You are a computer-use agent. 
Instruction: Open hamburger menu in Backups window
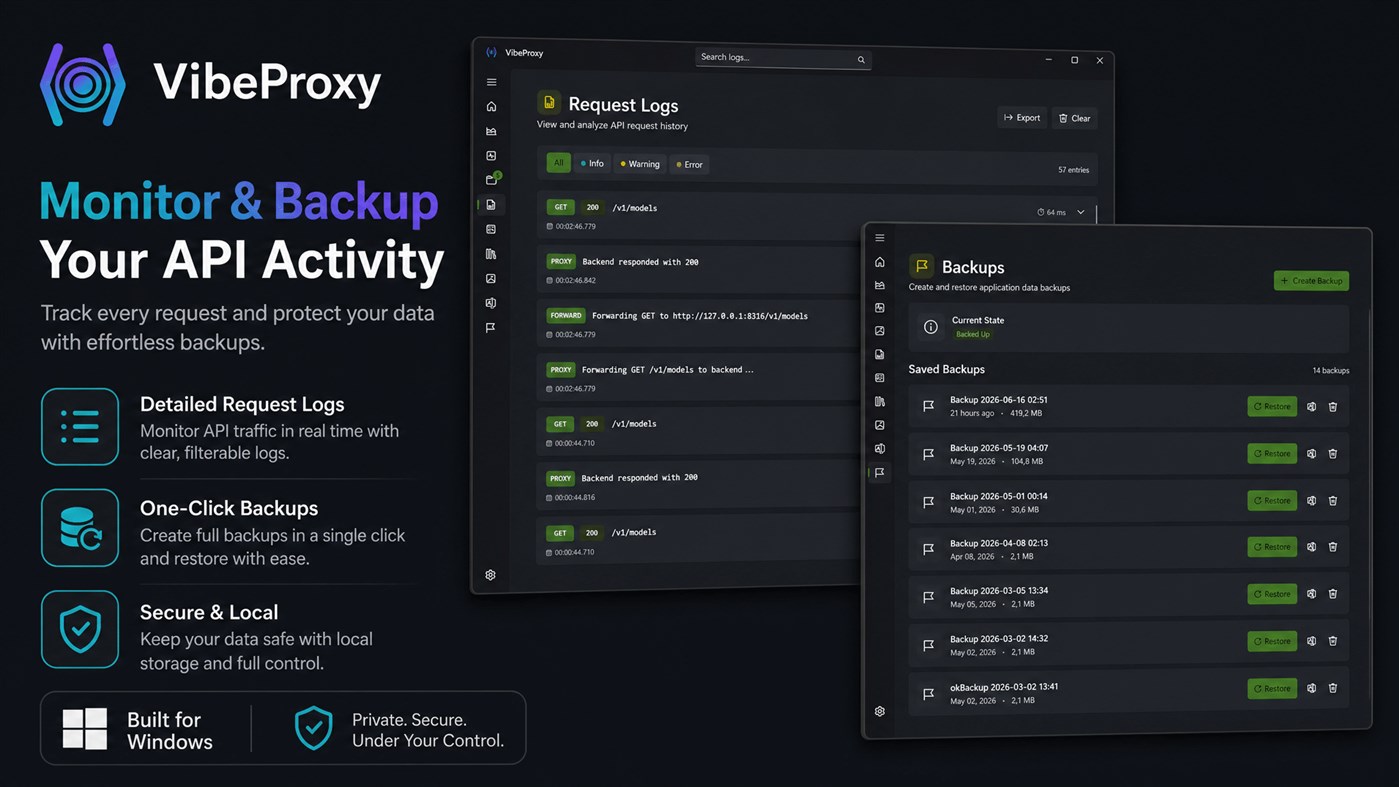click(x=880, y=238)
